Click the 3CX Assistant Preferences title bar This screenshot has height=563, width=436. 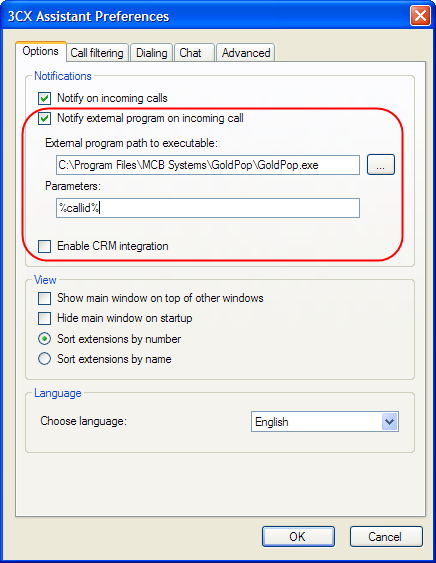(x=205, y=16)
